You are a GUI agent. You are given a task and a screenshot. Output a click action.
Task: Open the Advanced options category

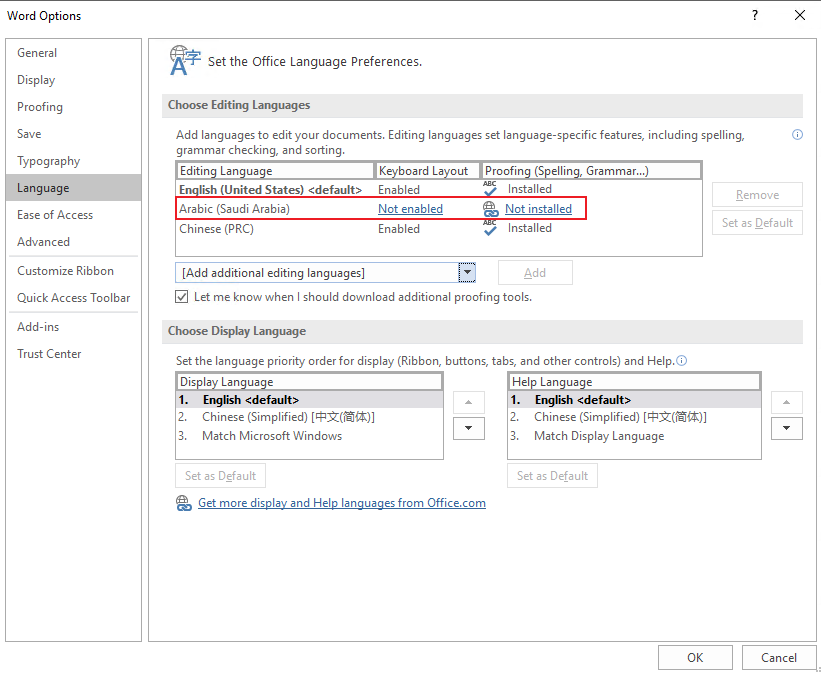click(x=73, y=241)
